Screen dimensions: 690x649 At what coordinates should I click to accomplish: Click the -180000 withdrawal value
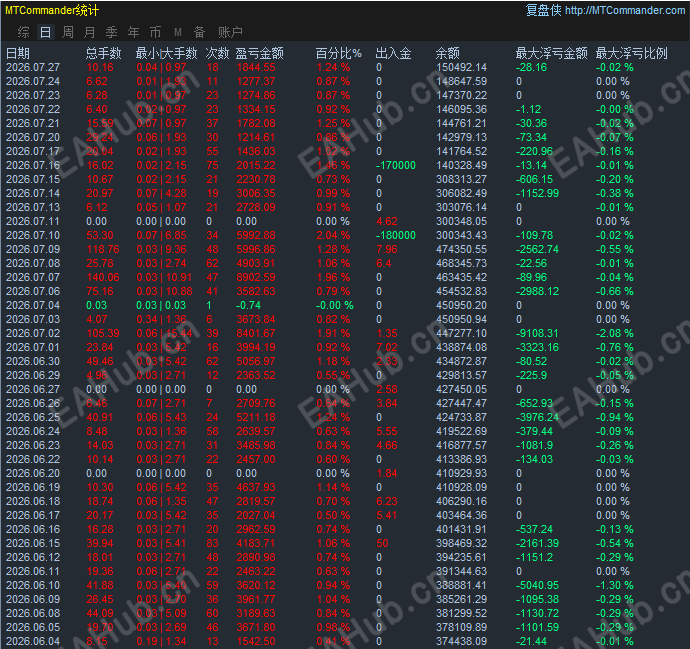point(396,235)
